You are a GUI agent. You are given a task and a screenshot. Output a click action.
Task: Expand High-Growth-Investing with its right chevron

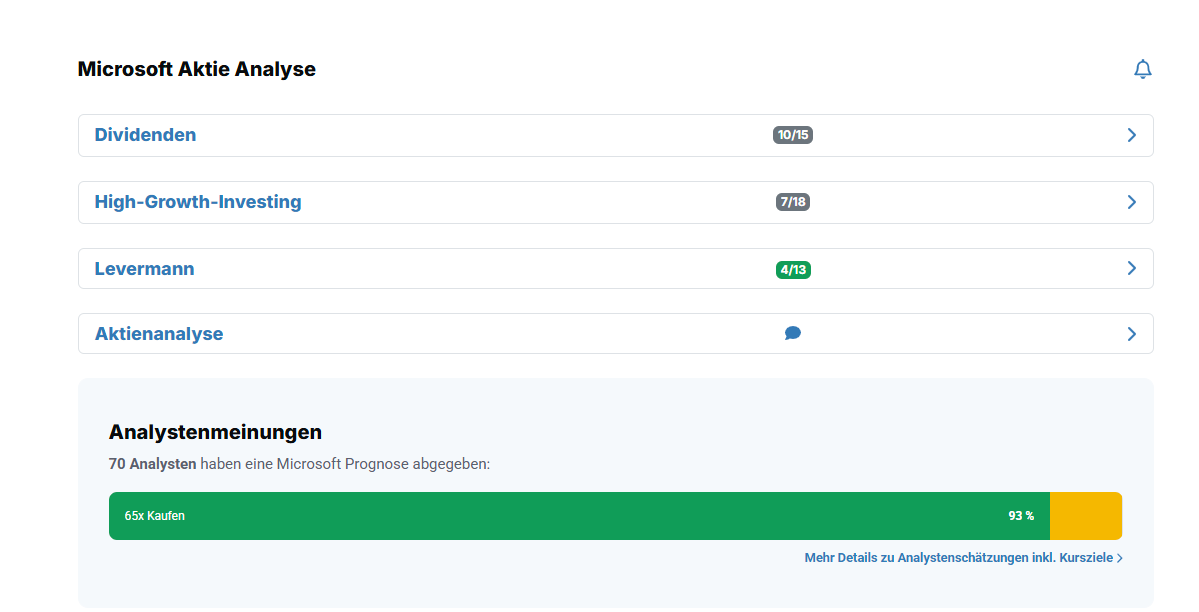click(1131, 202)
